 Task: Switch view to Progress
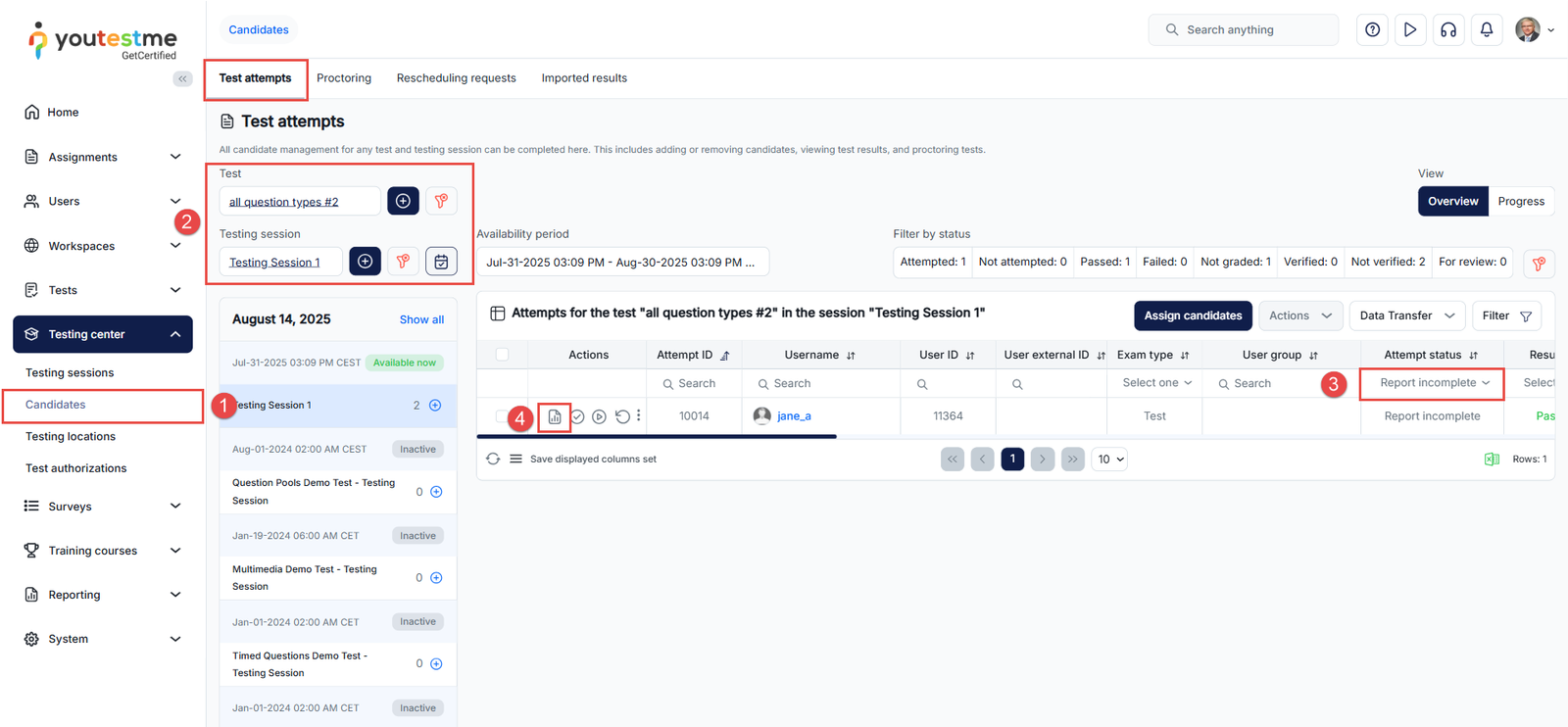point(1521,201)
